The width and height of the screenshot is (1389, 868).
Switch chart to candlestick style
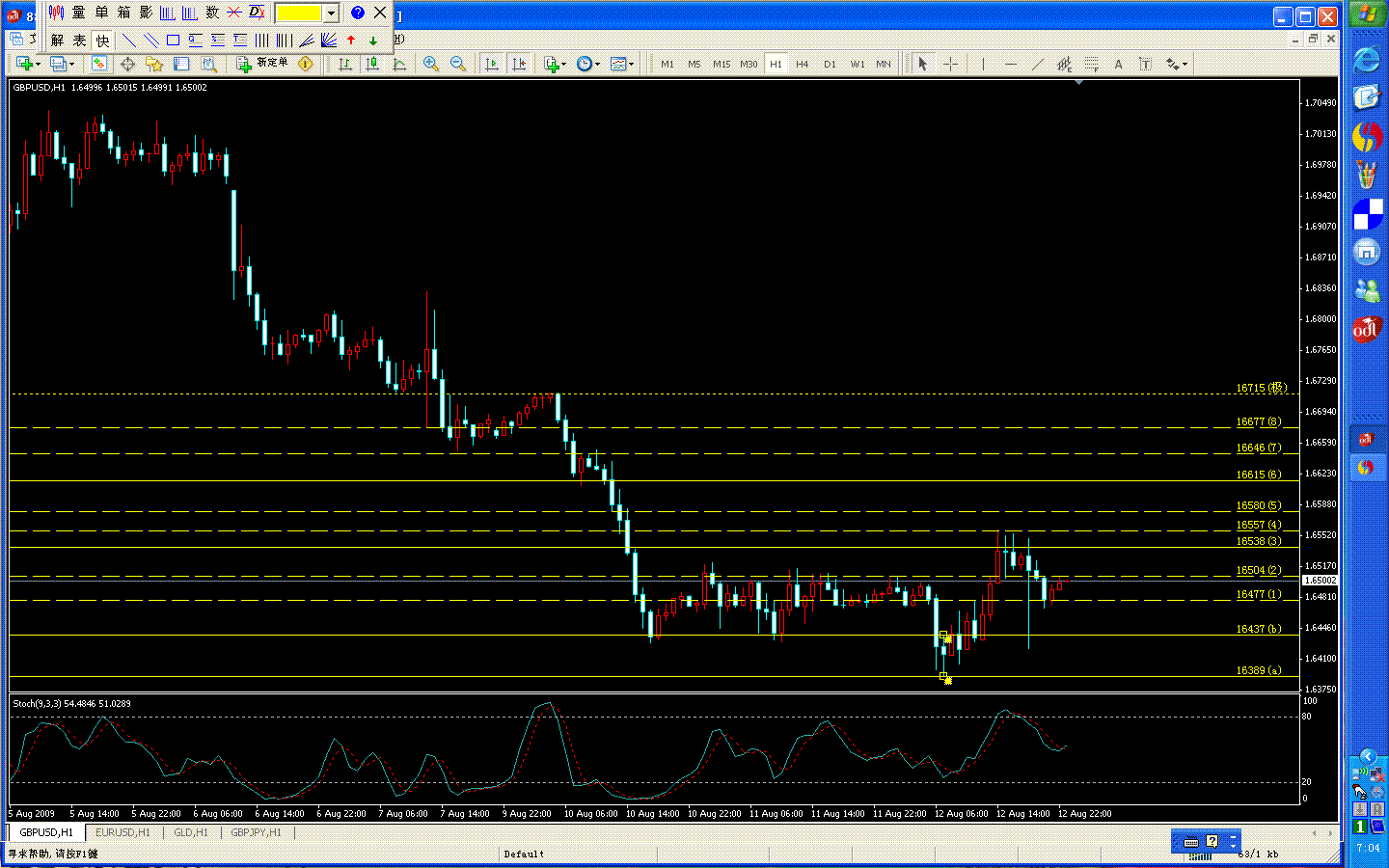click(x=371, y=64)
